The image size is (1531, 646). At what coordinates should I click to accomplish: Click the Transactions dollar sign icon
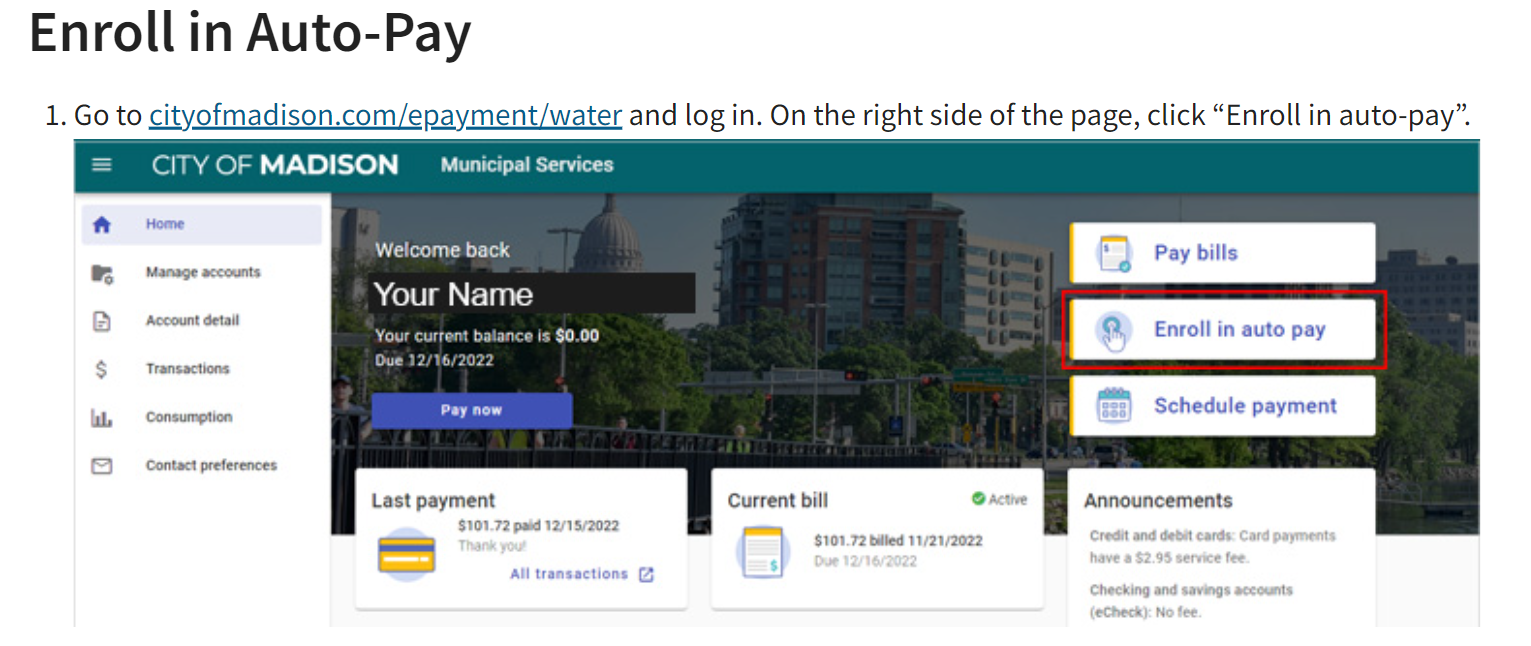tap(101, 369)
